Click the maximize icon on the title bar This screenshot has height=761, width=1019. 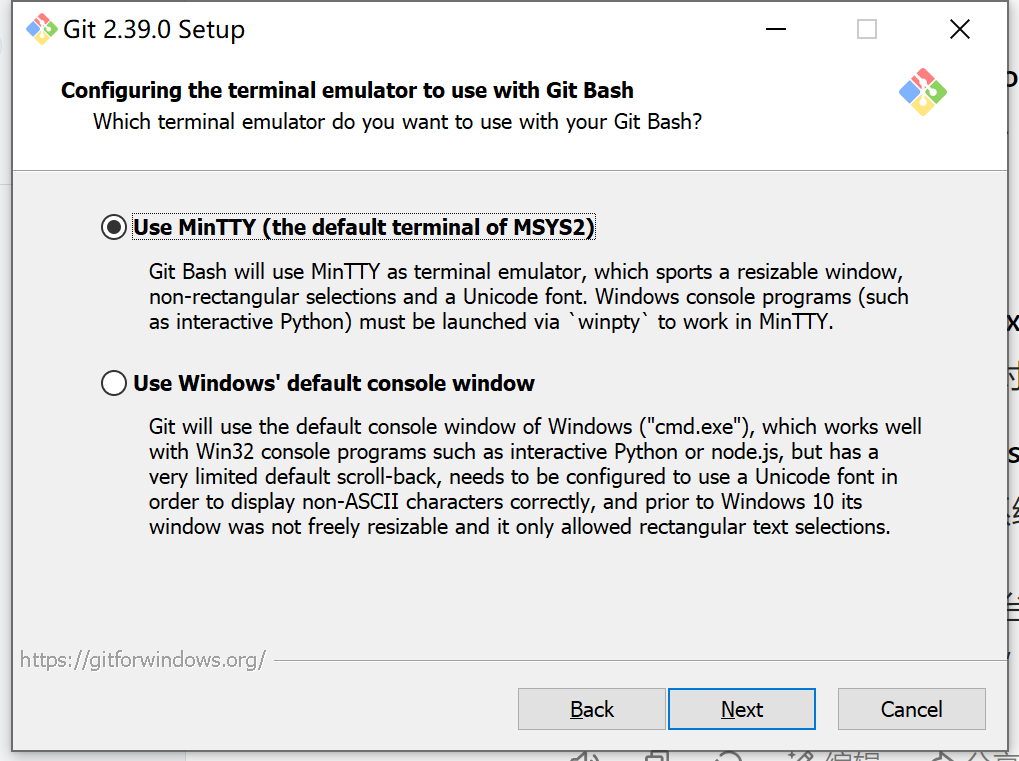866,29
